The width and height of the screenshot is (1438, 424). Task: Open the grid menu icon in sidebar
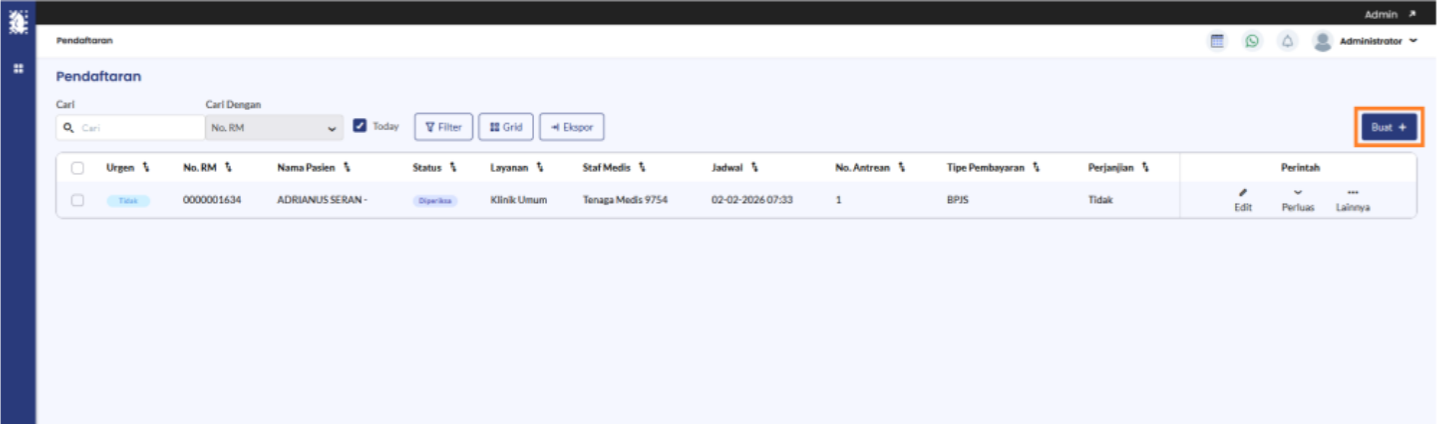tap(17, 69)
